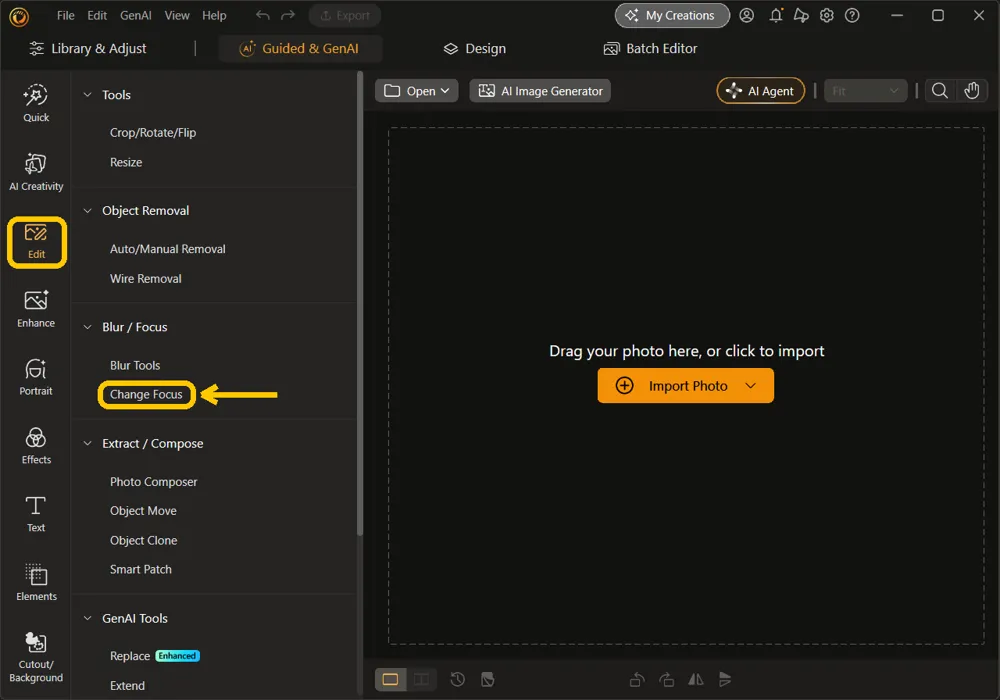Click the tools panel vertical scrollbar
Viewport: 1000px width, 700px height.
[x=360, y=304]
